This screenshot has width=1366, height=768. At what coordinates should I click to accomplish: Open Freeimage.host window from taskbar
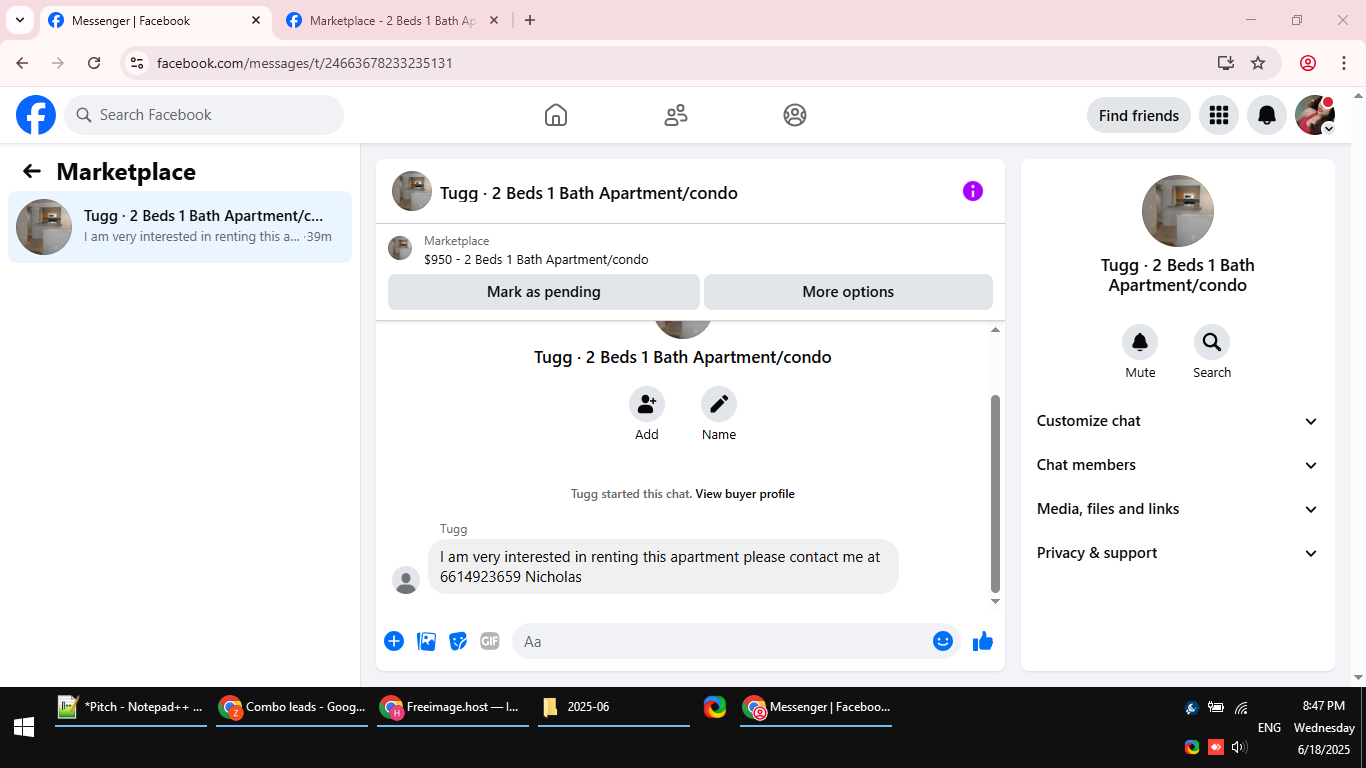pyautogui.click(x=453, y=707)
